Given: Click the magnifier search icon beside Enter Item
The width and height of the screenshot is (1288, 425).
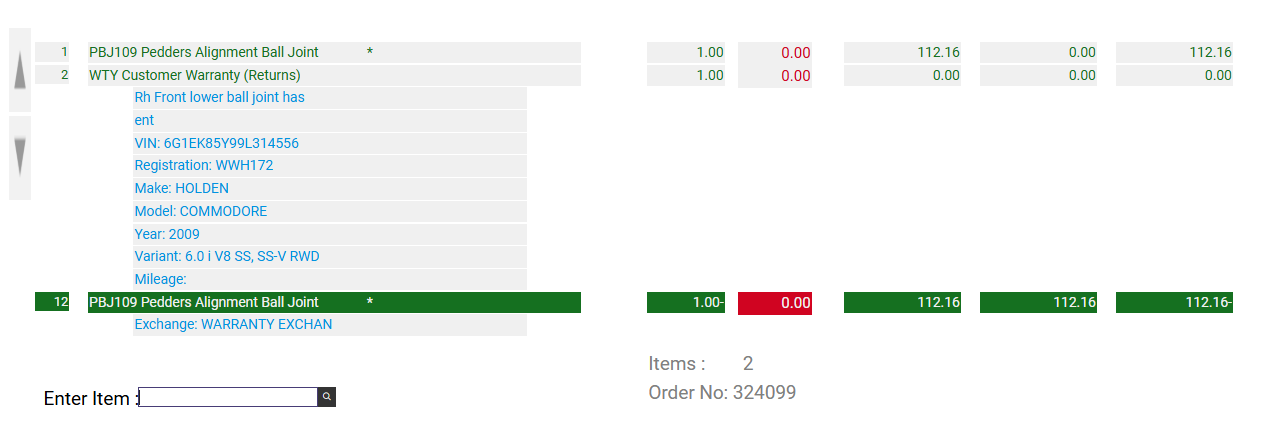Looking at the screenshot, I should click(x=326, y=397).
